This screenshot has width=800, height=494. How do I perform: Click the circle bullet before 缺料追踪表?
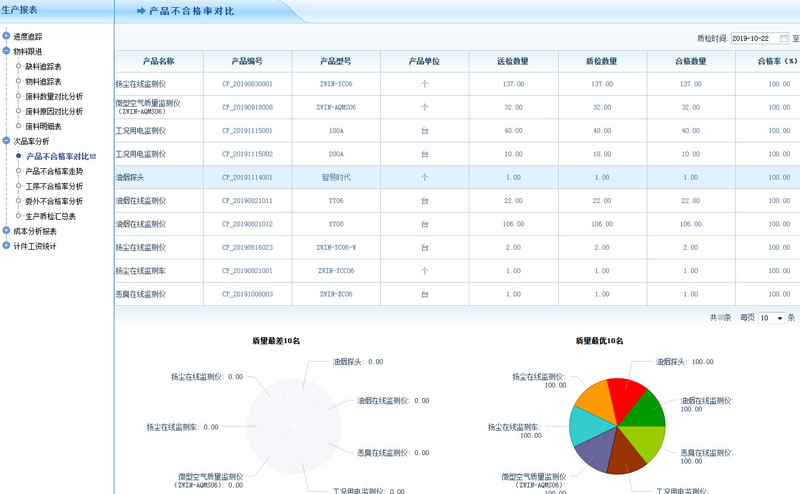[18, 67]
